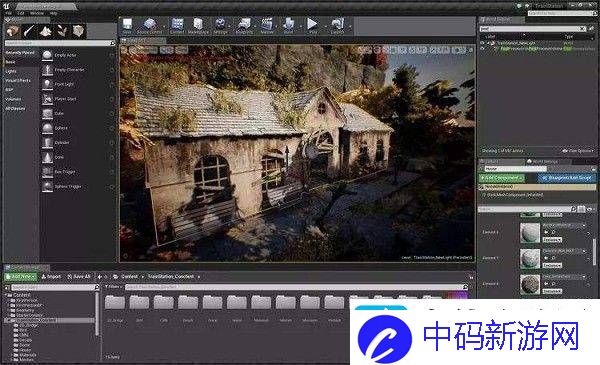Image resolution: width=600 pixels, height=365 pixels.
Task: Select the All Classes category
Action: 15,109
